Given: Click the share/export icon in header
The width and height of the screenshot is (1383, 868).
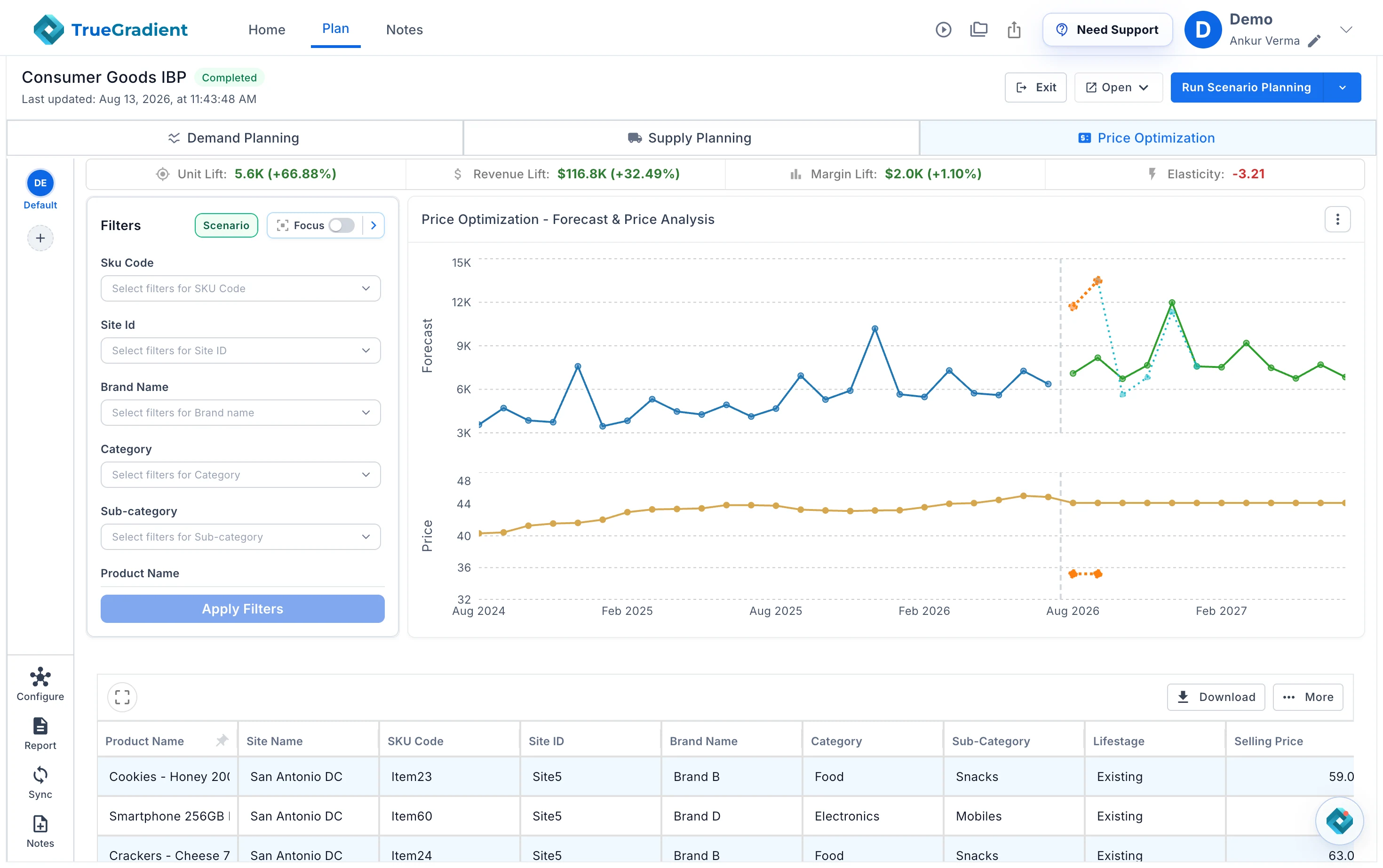Looking at the screenshot, I should (1014, 29).
